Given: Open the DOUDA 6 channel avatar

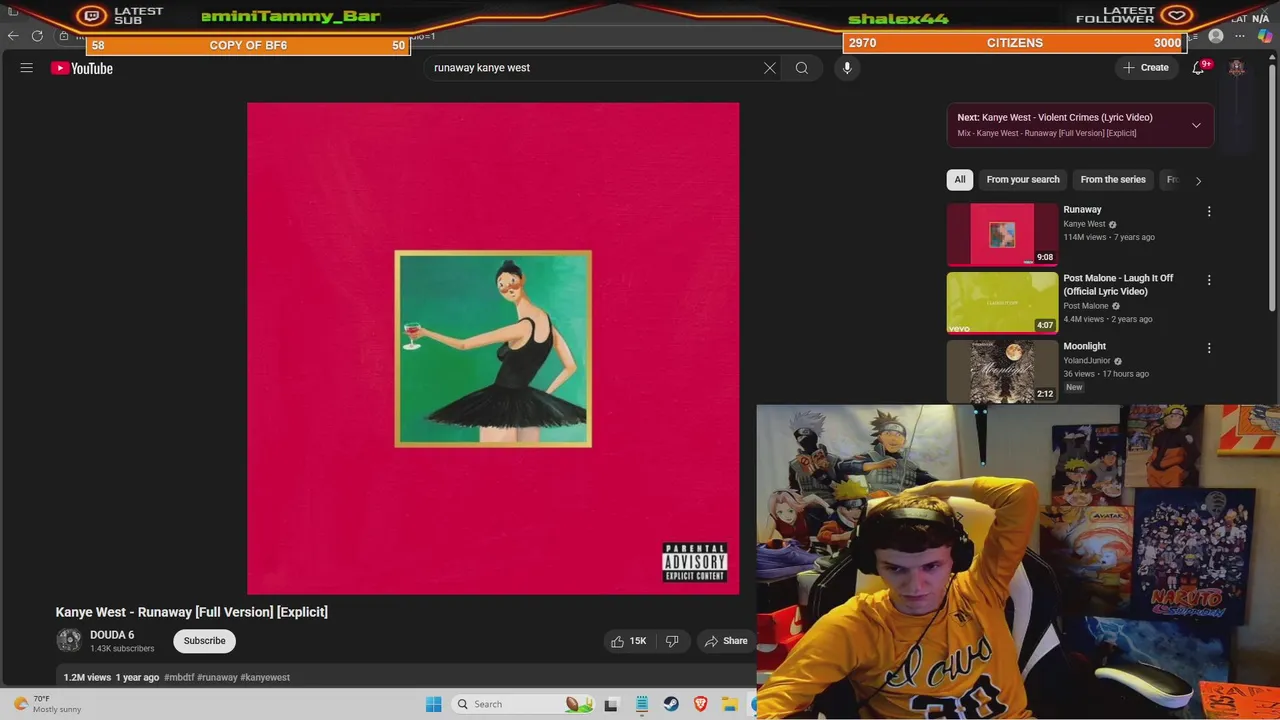Looking at the screenshot, I should (69, 641).
